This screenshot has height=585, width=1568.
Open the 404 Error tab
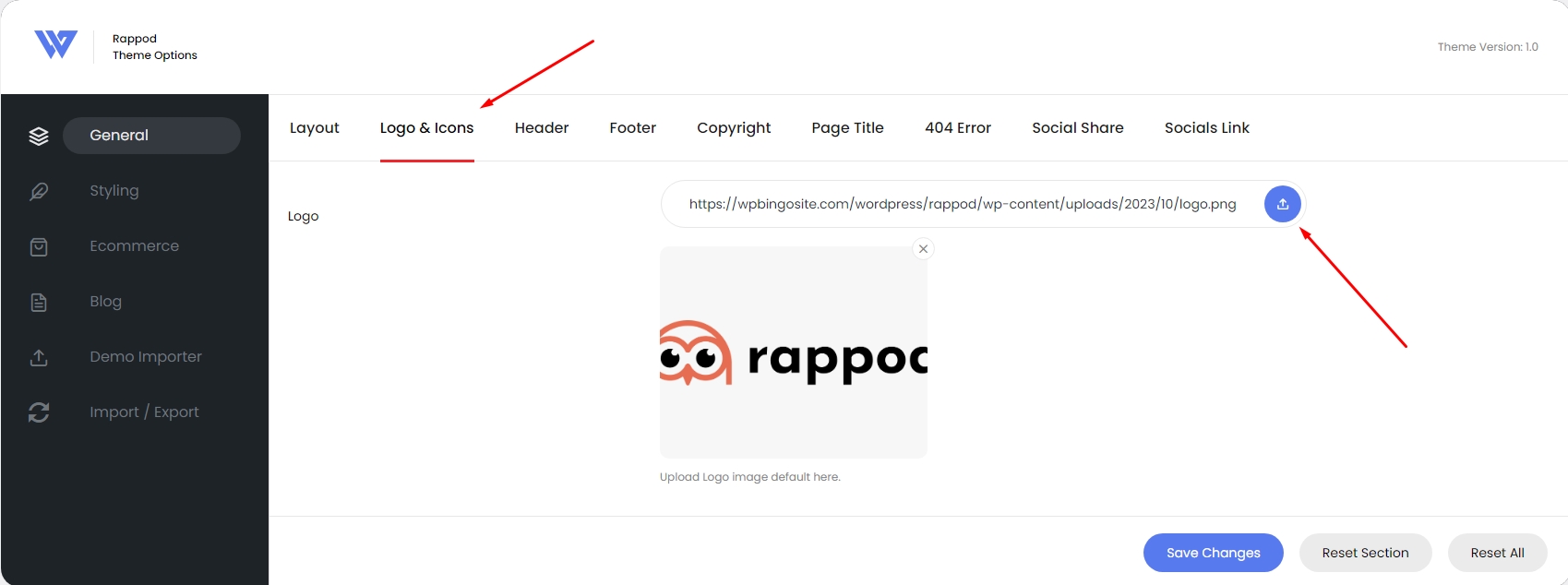click(958, 127)
